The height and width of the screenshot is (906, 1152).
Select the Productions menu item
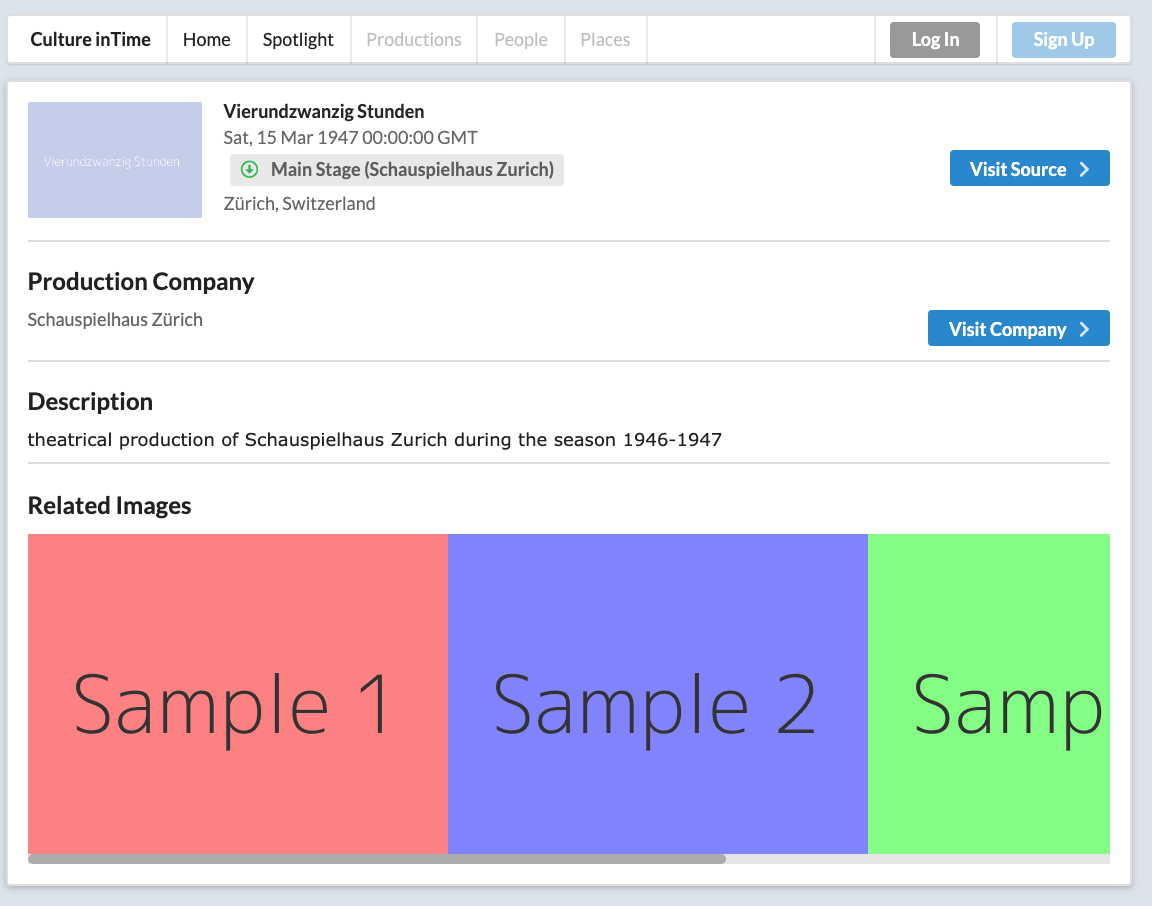pos(414,40)
